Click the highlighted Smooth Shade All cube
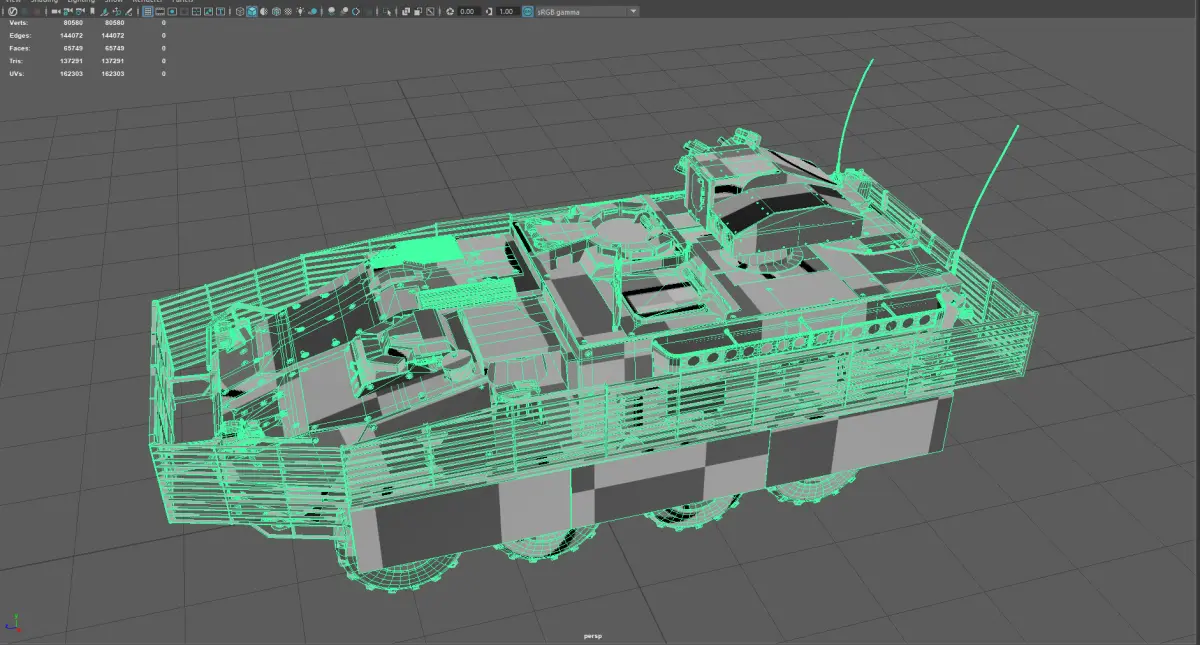Image resolution: width=1200 pixels, height=645 pixels. point(252,11)
